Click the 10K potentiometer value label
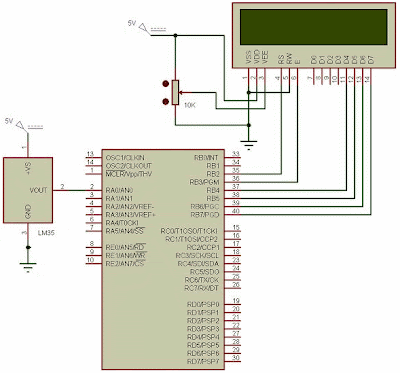The image size is (400, 373). [x=190, y=105]
